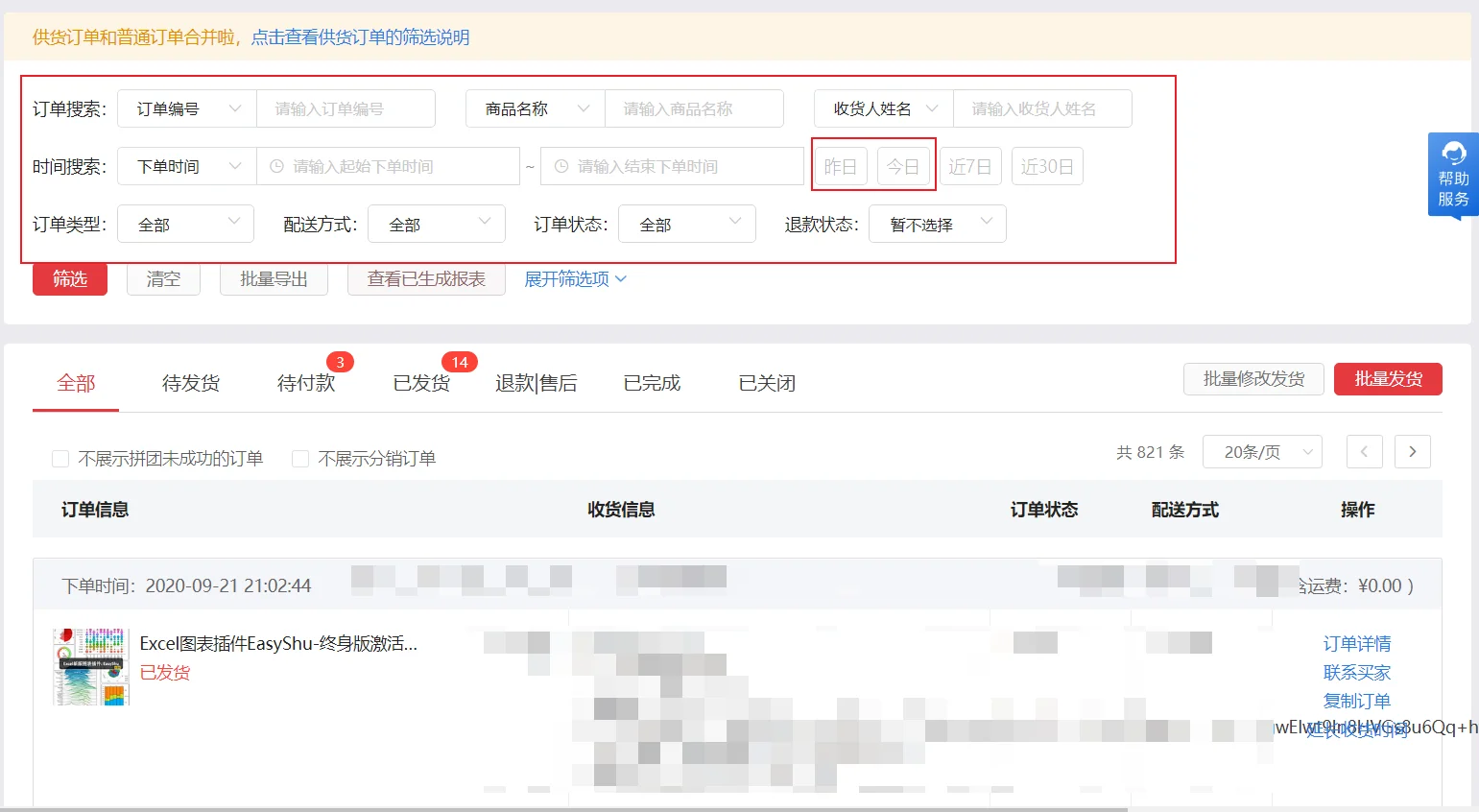Viewport: 1479px width, 812px height.
Task: Click the 批量导出 export button
Action: click(x=274, y=278)
